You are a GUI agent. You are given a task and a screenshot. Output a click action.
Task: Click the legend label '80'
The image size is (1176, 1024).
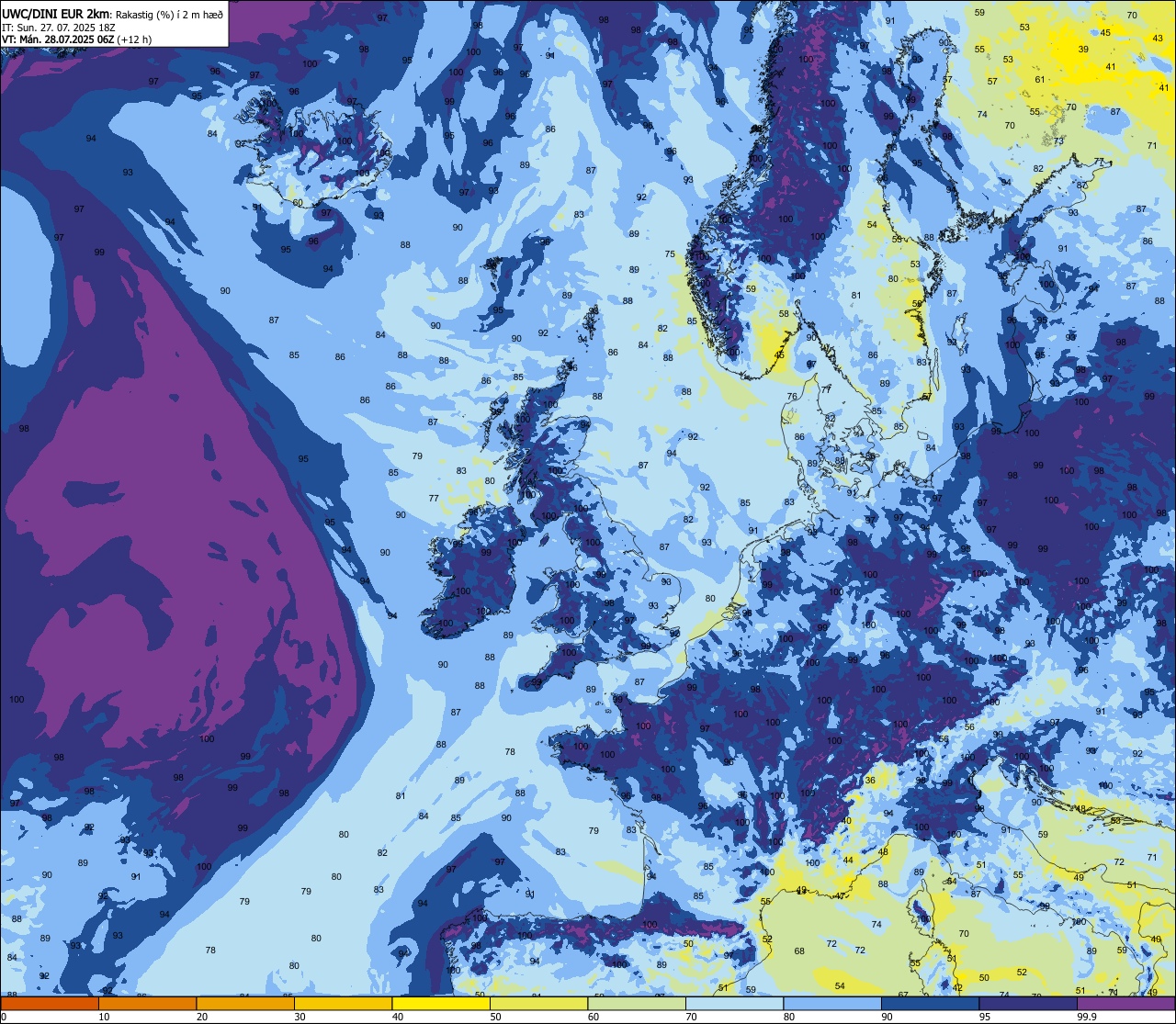coord(789,1017)
